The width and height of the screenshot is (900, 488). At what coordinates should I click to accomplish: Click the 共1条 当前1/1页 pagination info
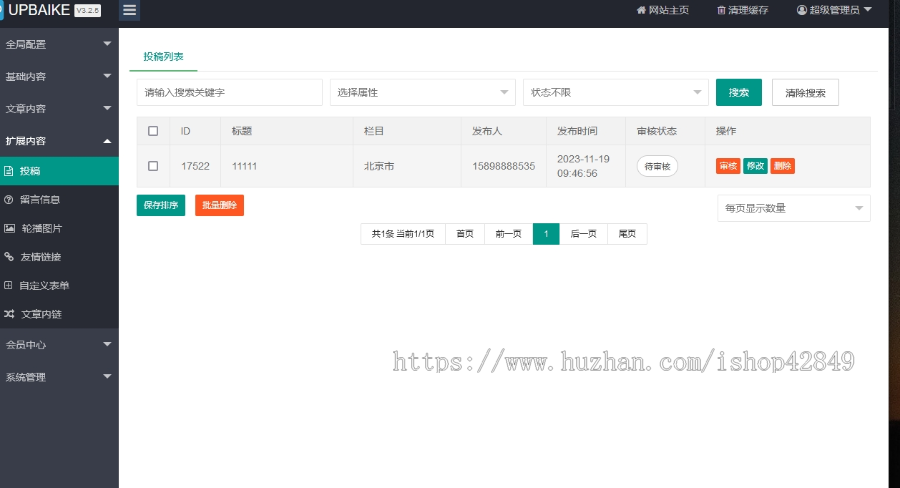click(403, 234)
